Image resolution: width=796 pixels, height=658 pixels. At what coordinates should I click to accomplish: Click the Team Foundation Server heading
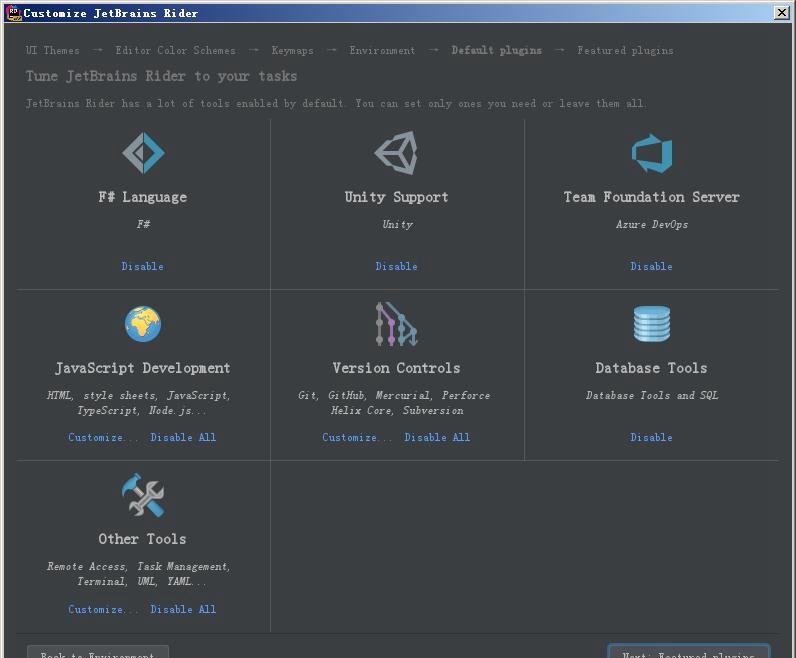coord(651,197)
